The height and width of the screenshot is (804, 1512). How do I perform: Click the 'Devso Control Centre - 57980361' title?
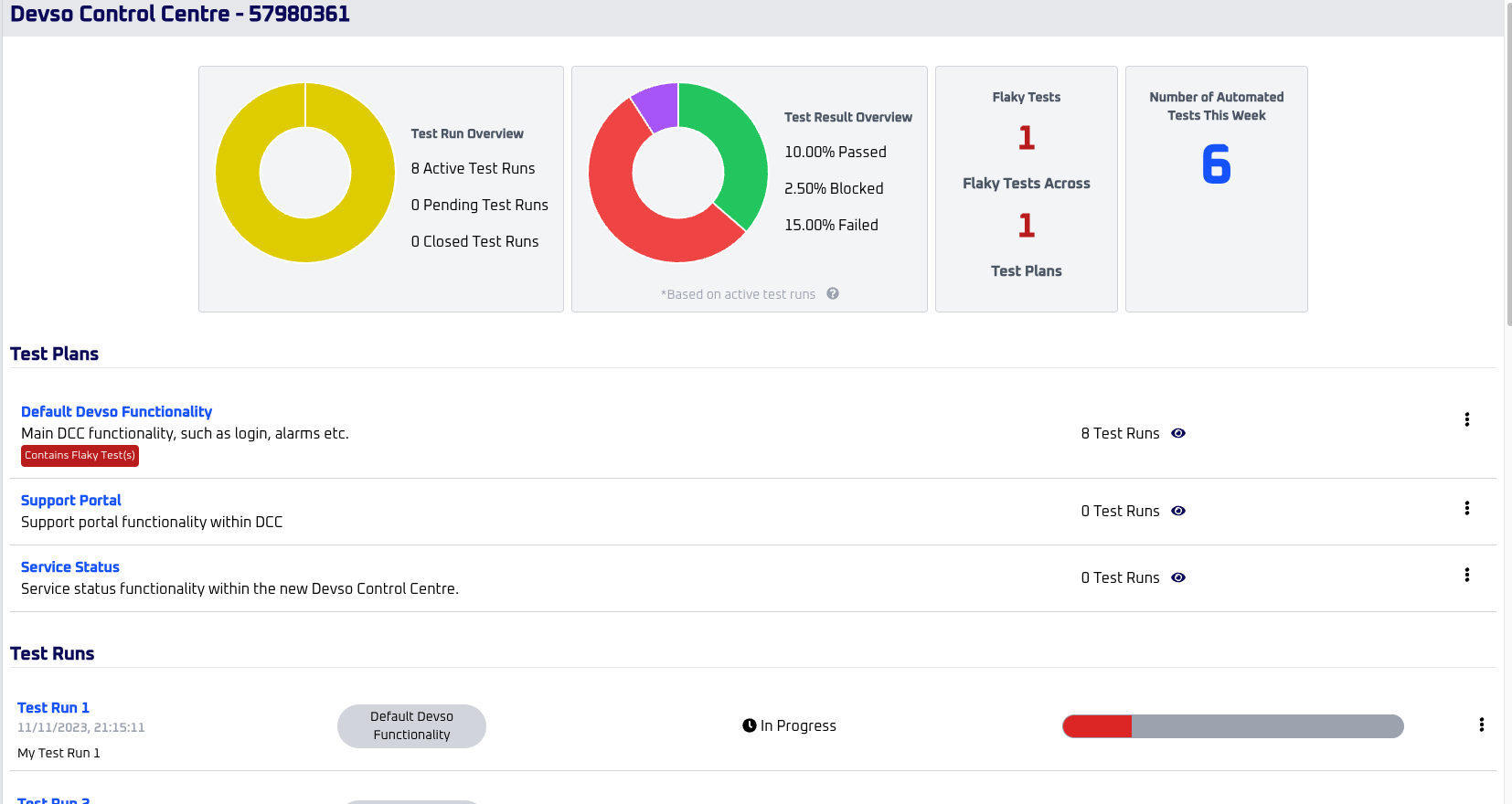(180, 14)
